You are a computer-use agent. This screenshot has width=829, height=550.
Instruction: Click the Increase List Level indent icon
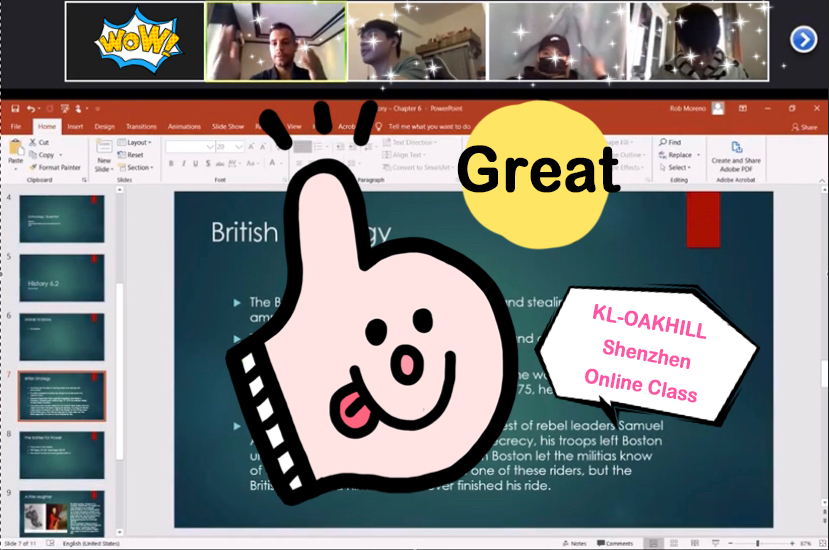point(353,146)
